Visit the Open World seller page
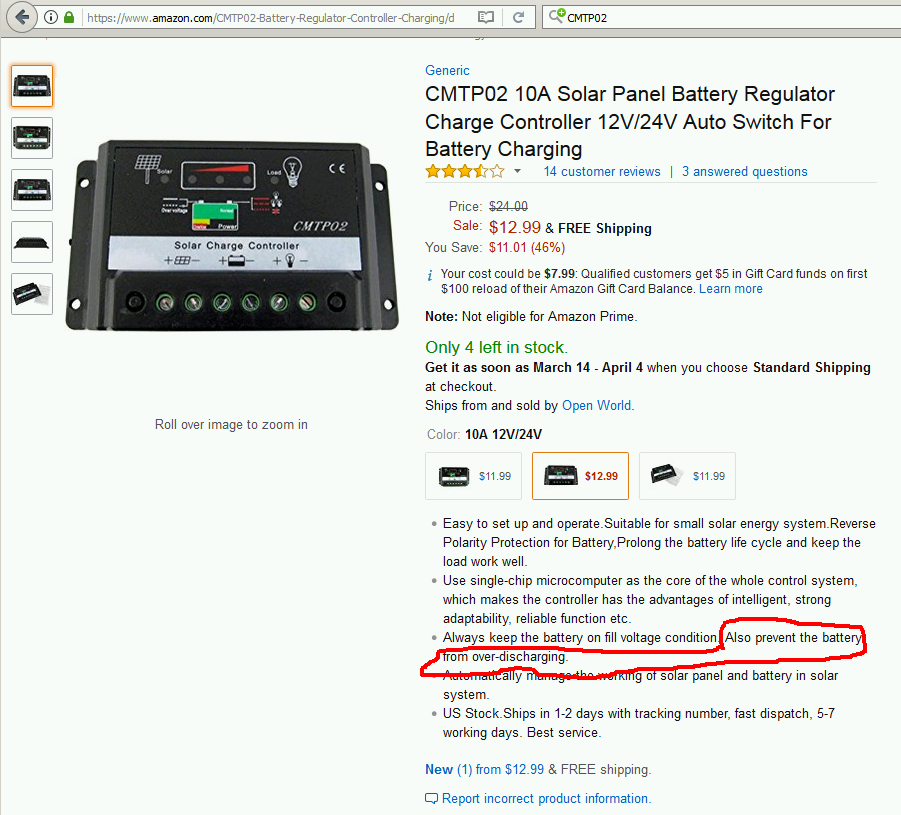The height and width of the screenshot is (815, 901). tap(596, 405)
